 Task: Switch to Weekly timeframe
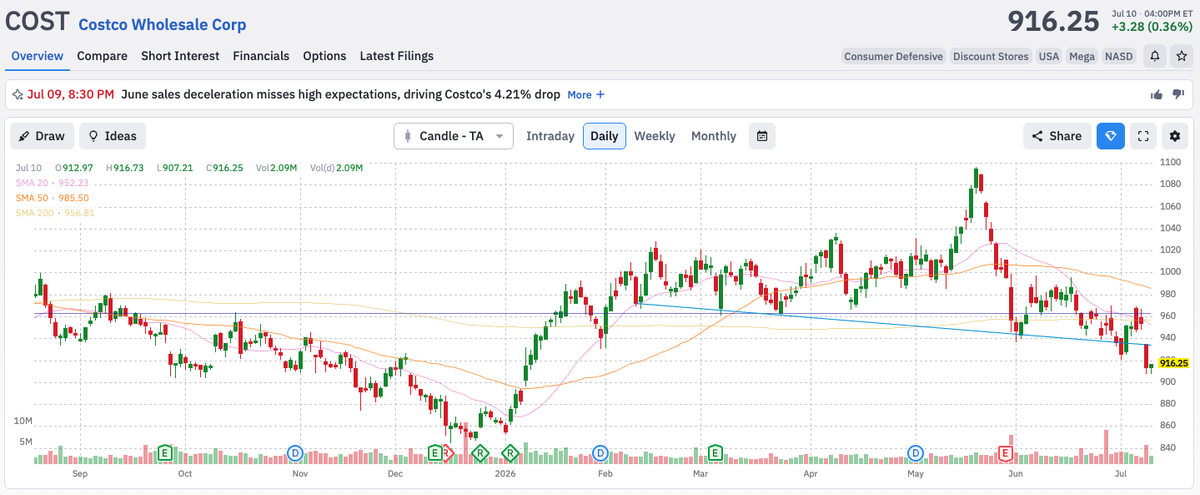654,136
